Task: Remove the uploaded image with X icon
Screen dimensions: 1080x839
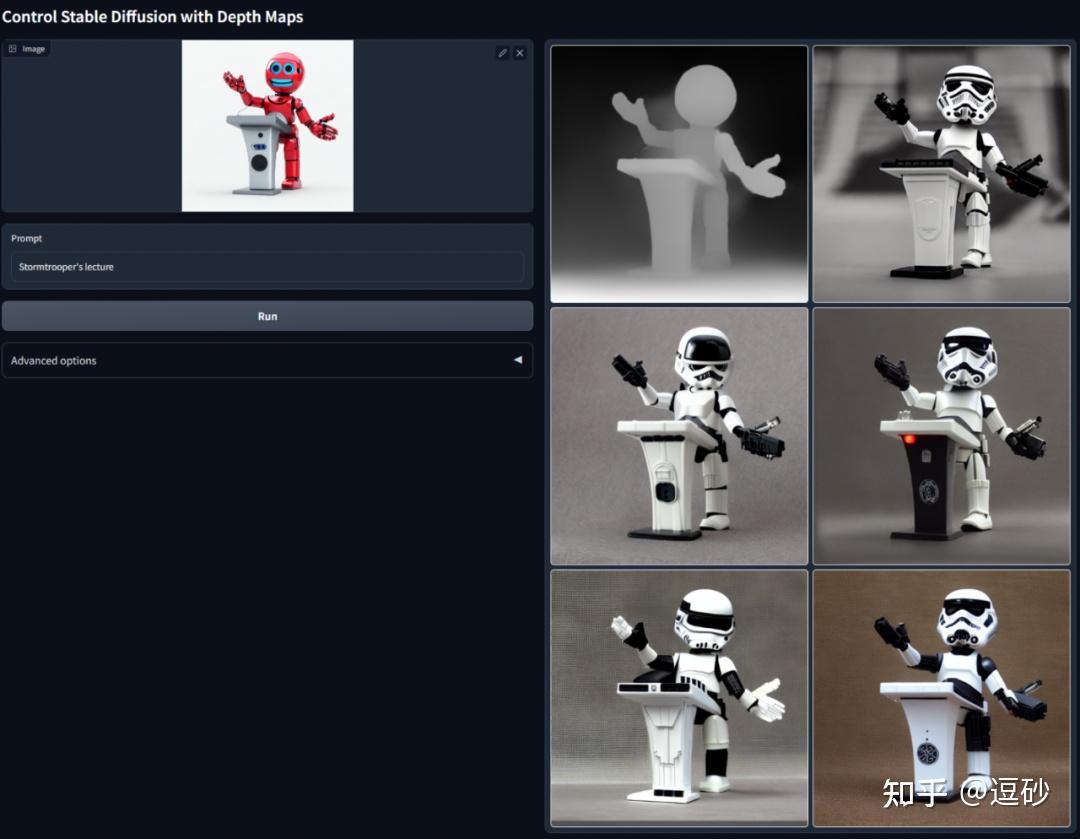Action: [x=520, y=53]
